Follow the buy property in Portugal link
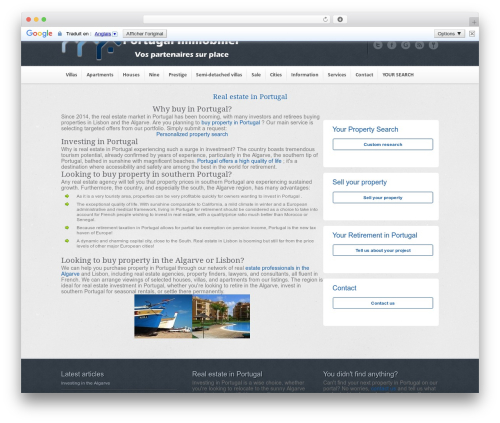500x423 pixels. coord(231,122)
